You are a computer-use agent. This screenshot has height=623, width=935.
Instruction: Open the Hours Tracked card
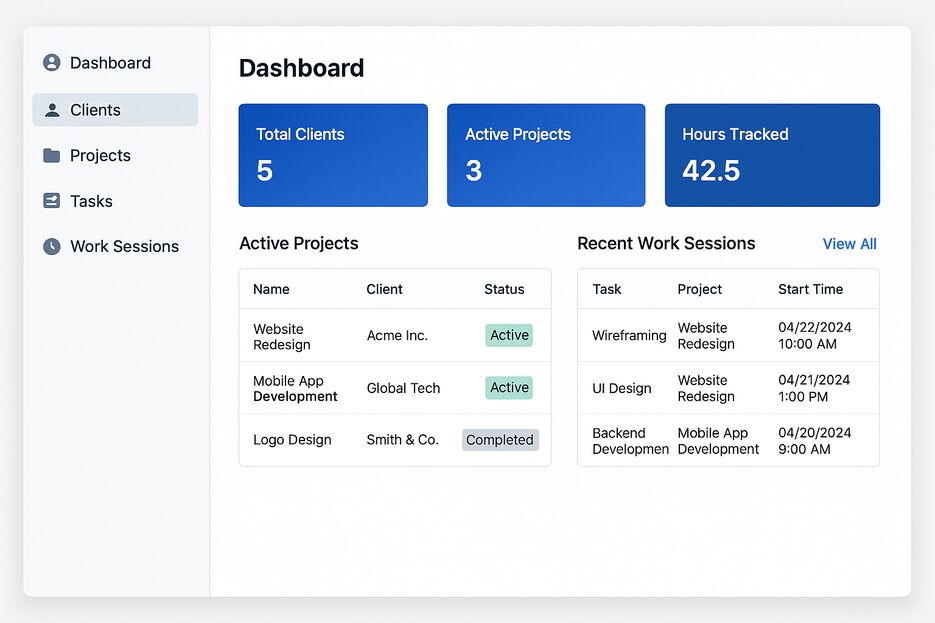click(772, 155)
